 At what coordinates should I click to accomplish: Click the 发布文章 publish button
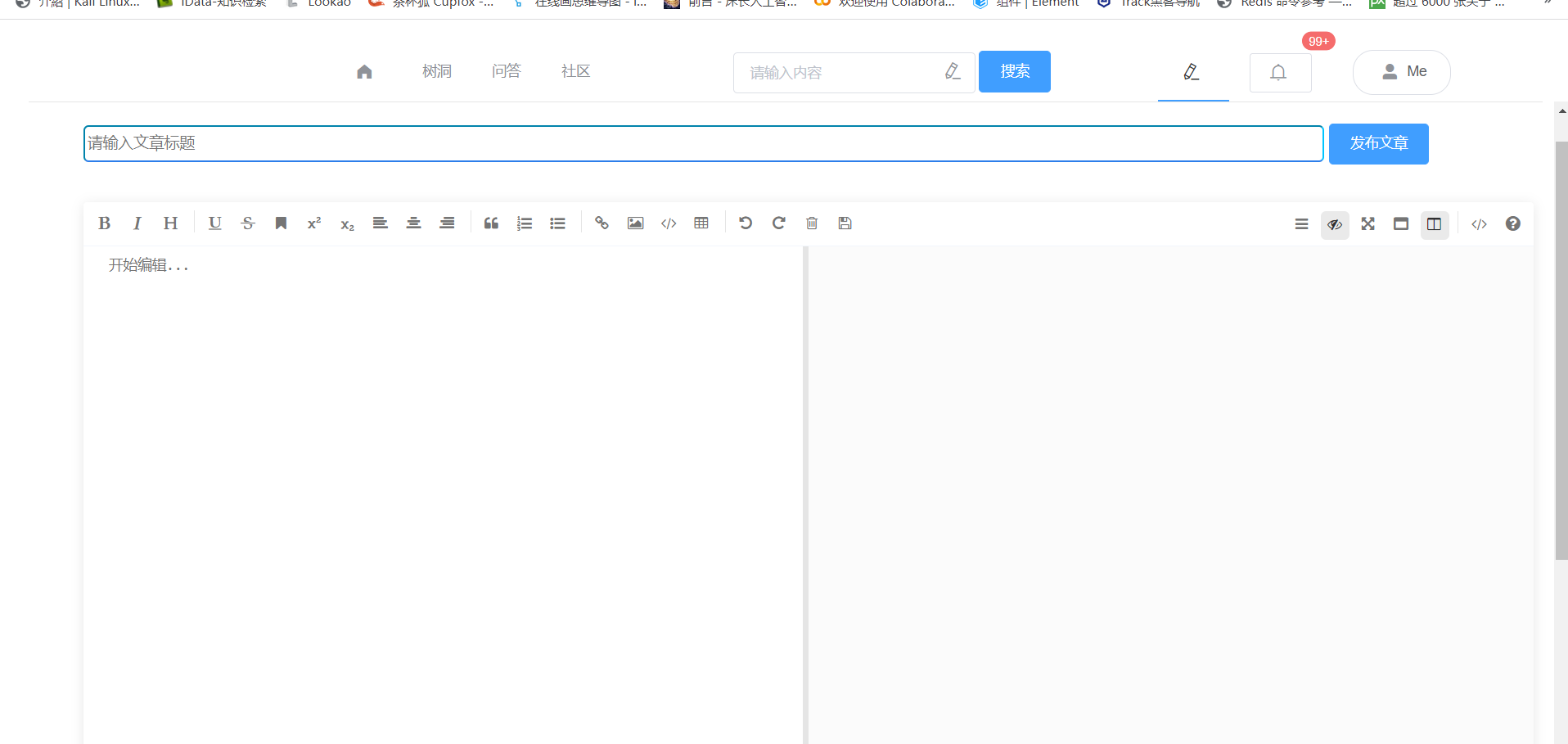coord(1378,143)
